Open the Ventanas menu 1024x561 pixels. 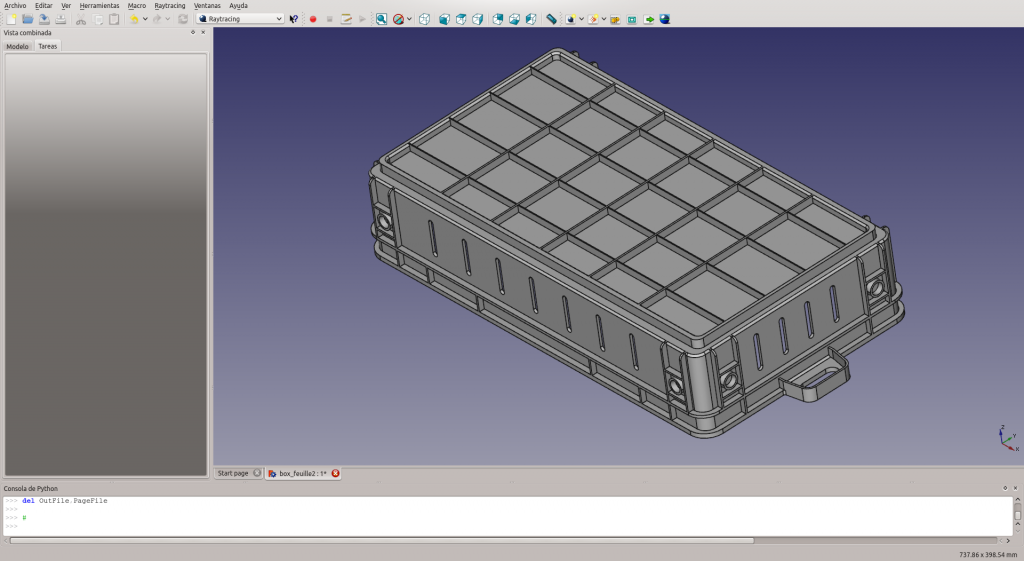click(207, 5)
